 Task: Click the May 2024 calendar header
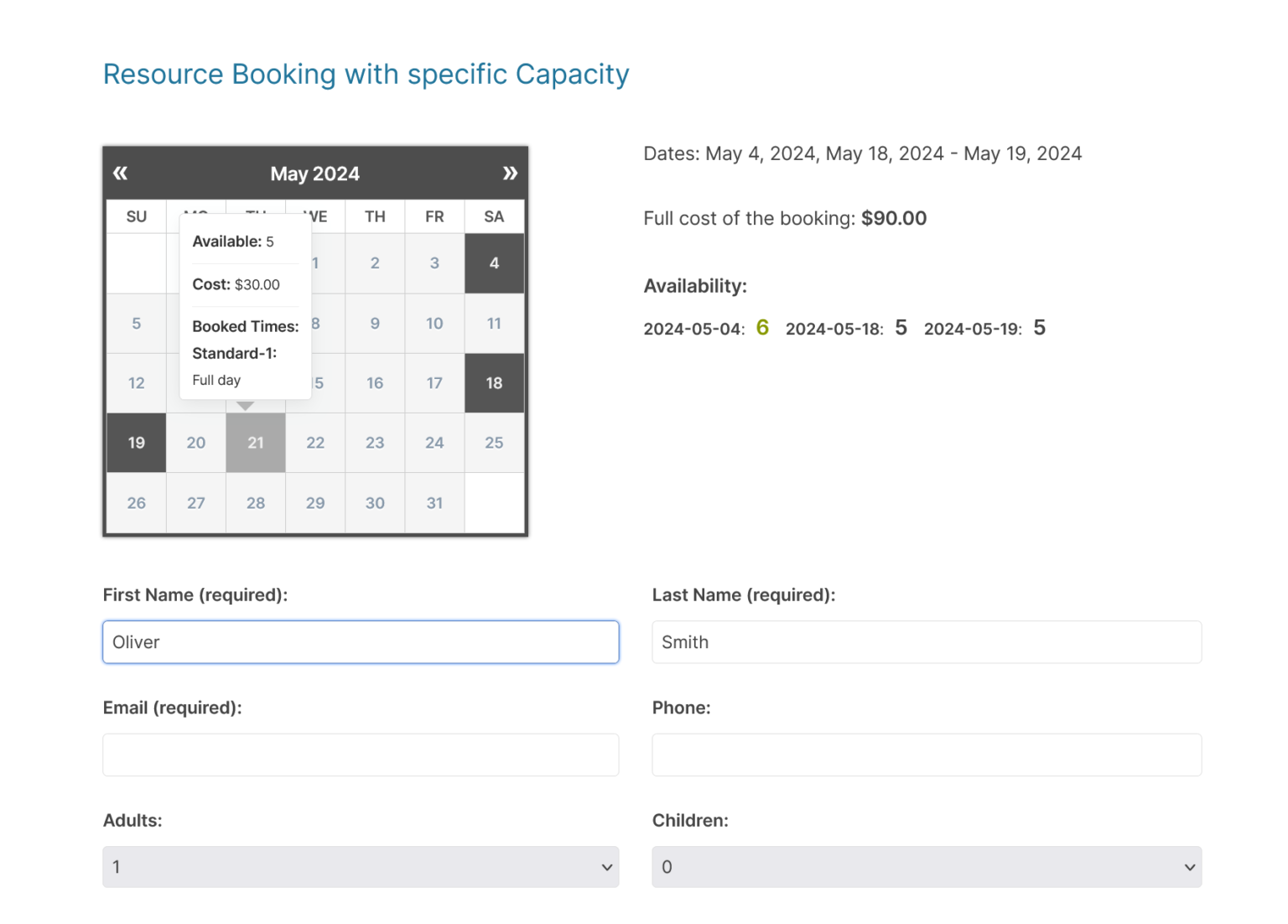[x=315, y=173]
